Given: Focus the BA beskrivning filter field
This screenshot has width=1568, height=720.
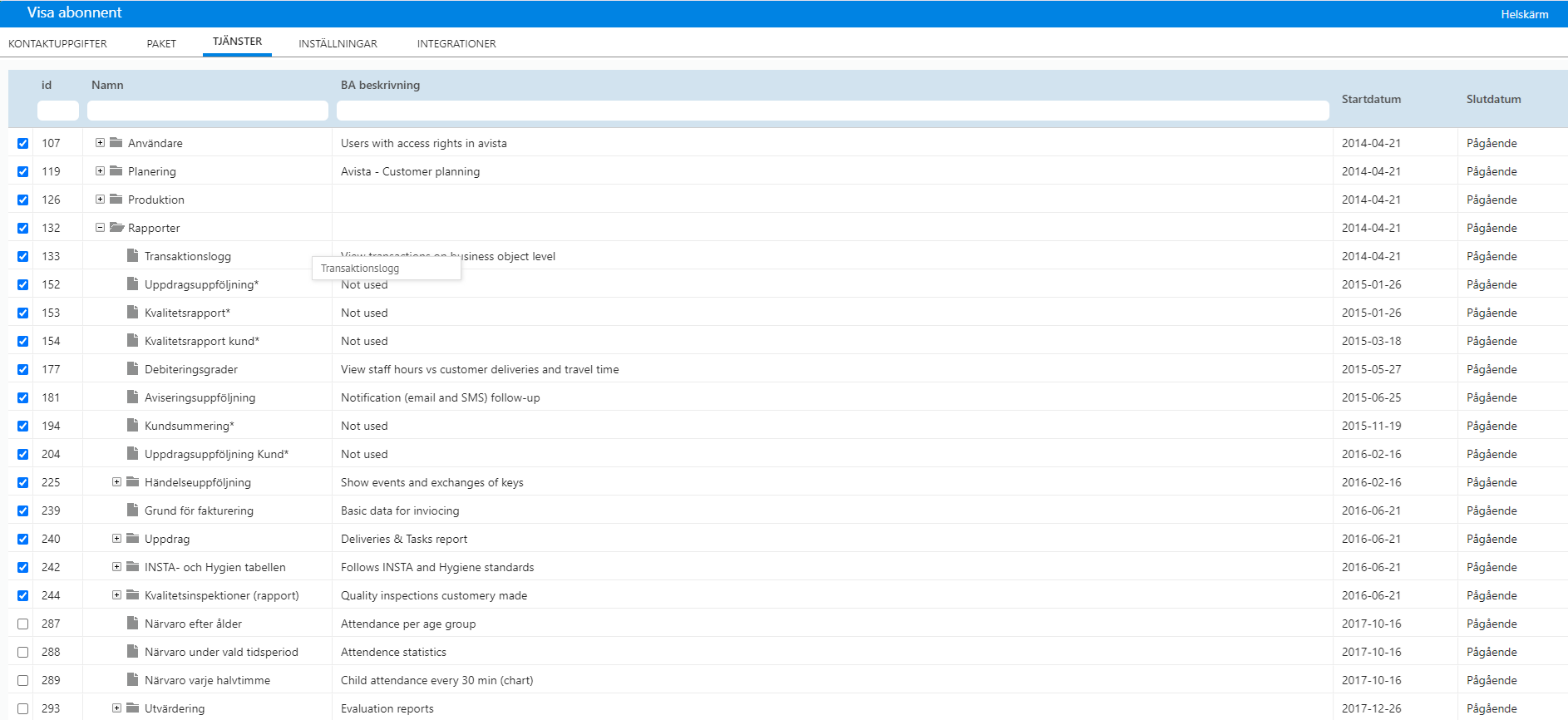Looking at the screenshot, I should coord(833,111).
